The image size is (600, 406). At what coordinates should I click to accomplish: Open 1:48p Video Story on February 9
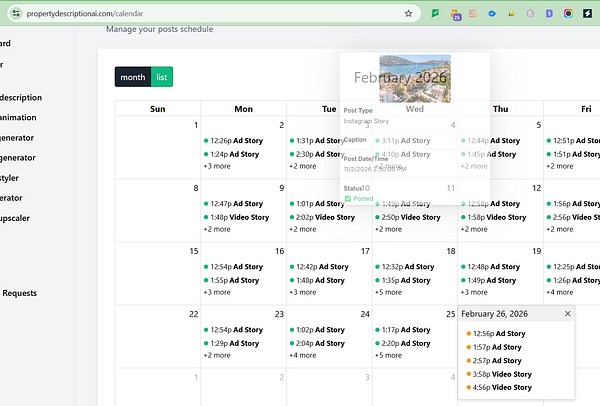coord(236,217)
